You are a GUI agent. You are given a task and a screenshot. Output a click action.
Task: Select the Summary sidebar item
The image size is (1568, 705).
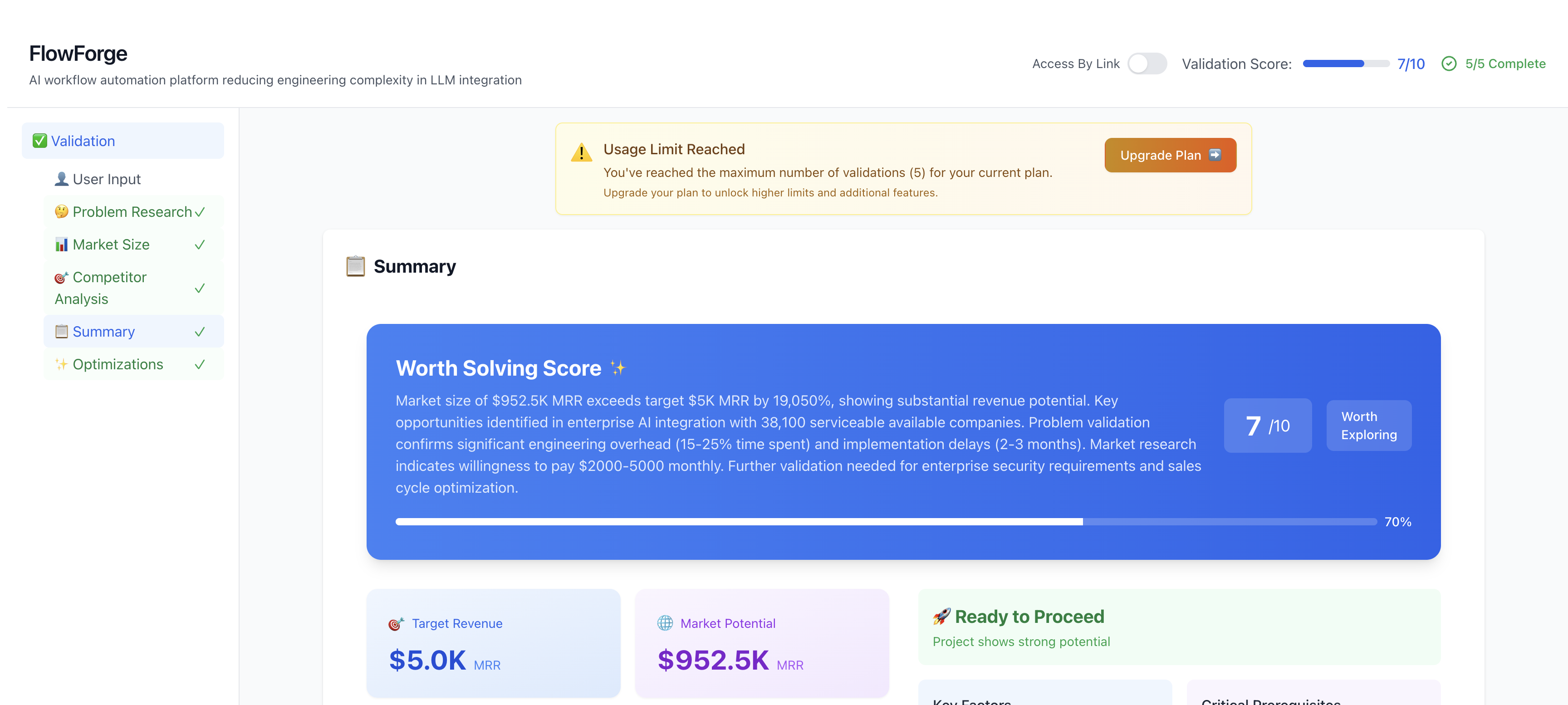click(134, 331)
